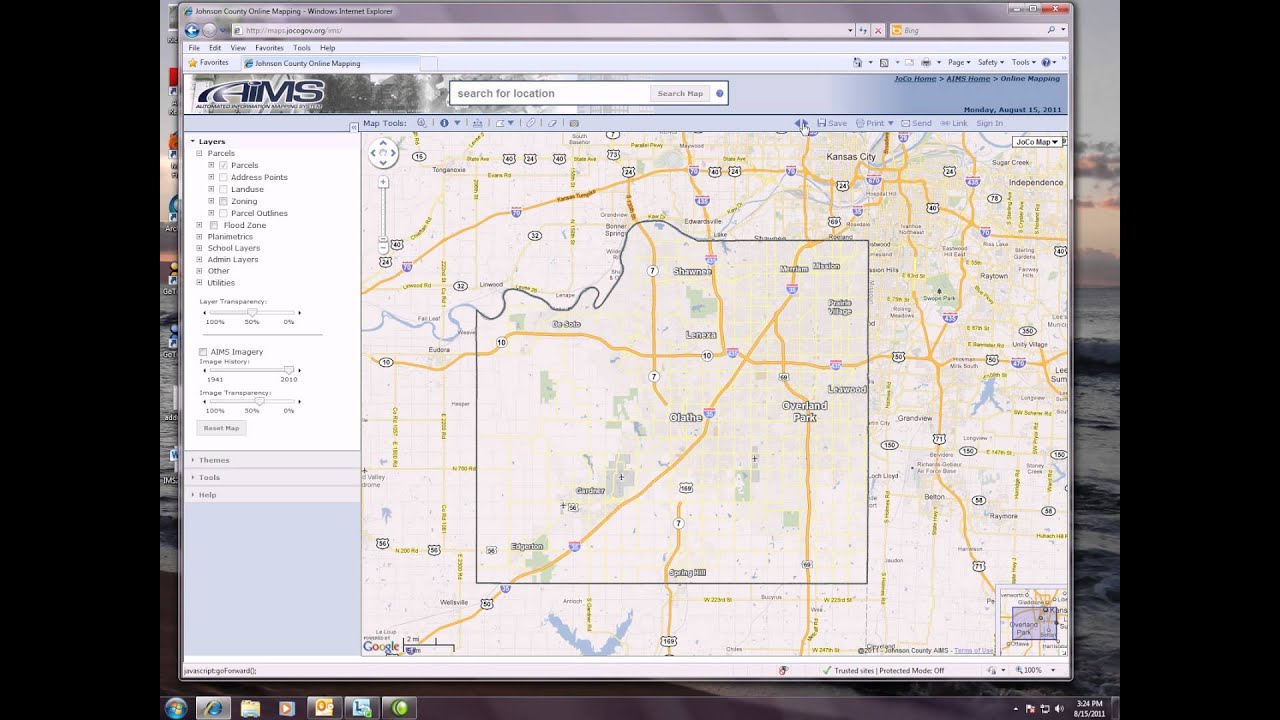Go forward to next map extent
Image resolution: width=1280 pixels, height=720 pixels.
pos(806,123)
